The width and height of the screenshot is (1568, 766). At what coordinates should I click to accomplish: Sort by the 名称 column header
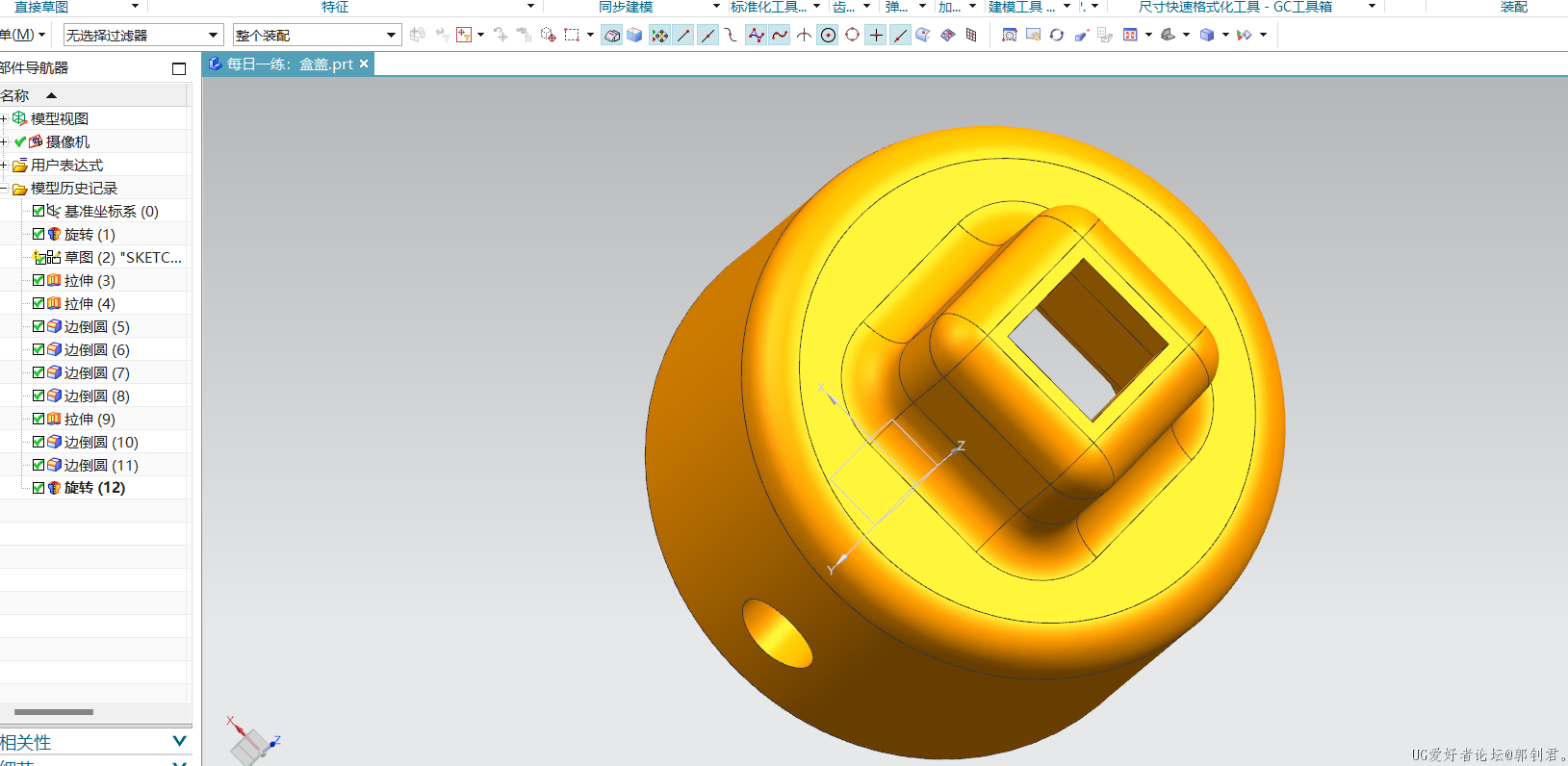click(x=94, y=95)
